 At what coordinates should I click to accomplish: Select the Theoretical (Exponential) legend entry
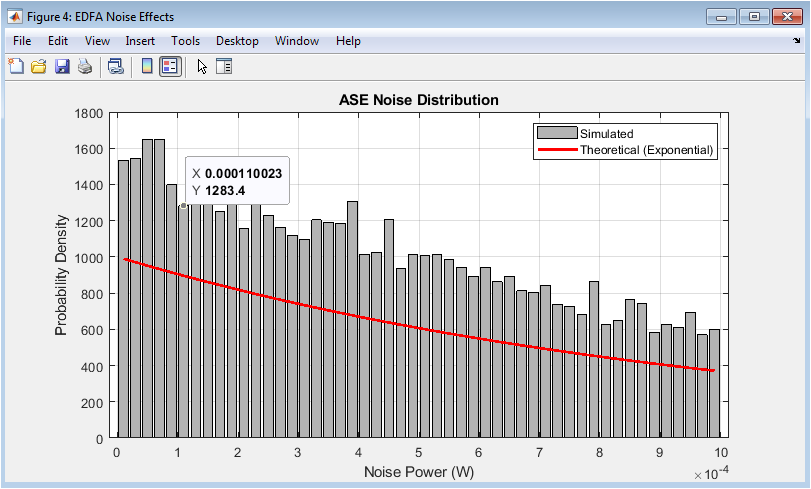pyautogui.click(x=646, y=150)
